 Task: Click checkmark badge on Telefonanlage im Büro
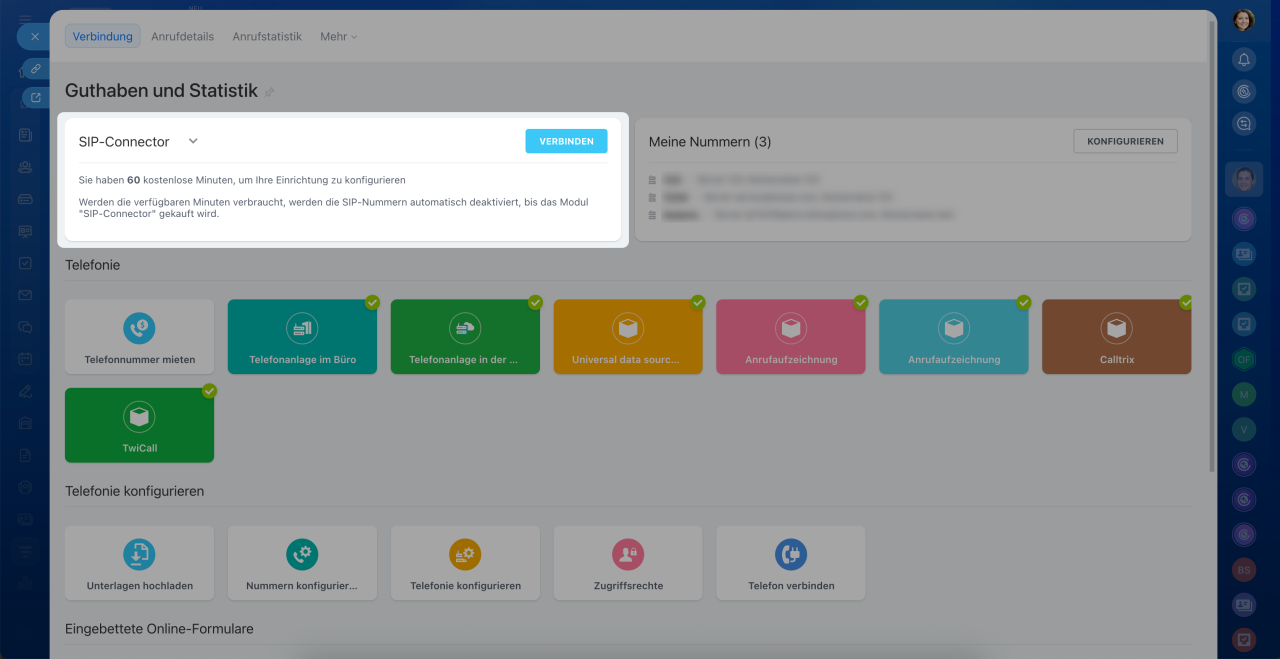click(x=372, y=302)
